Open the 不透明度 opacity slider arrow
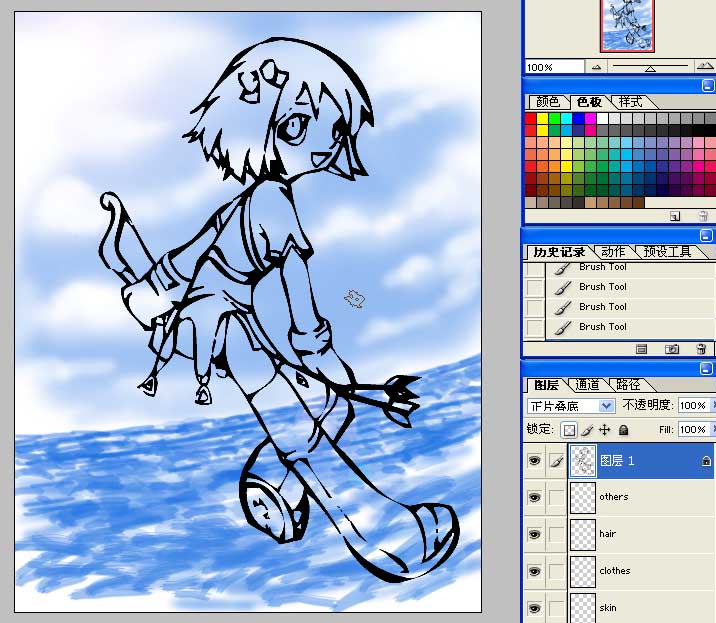The image size is (716, 623). tap(713, 406)
